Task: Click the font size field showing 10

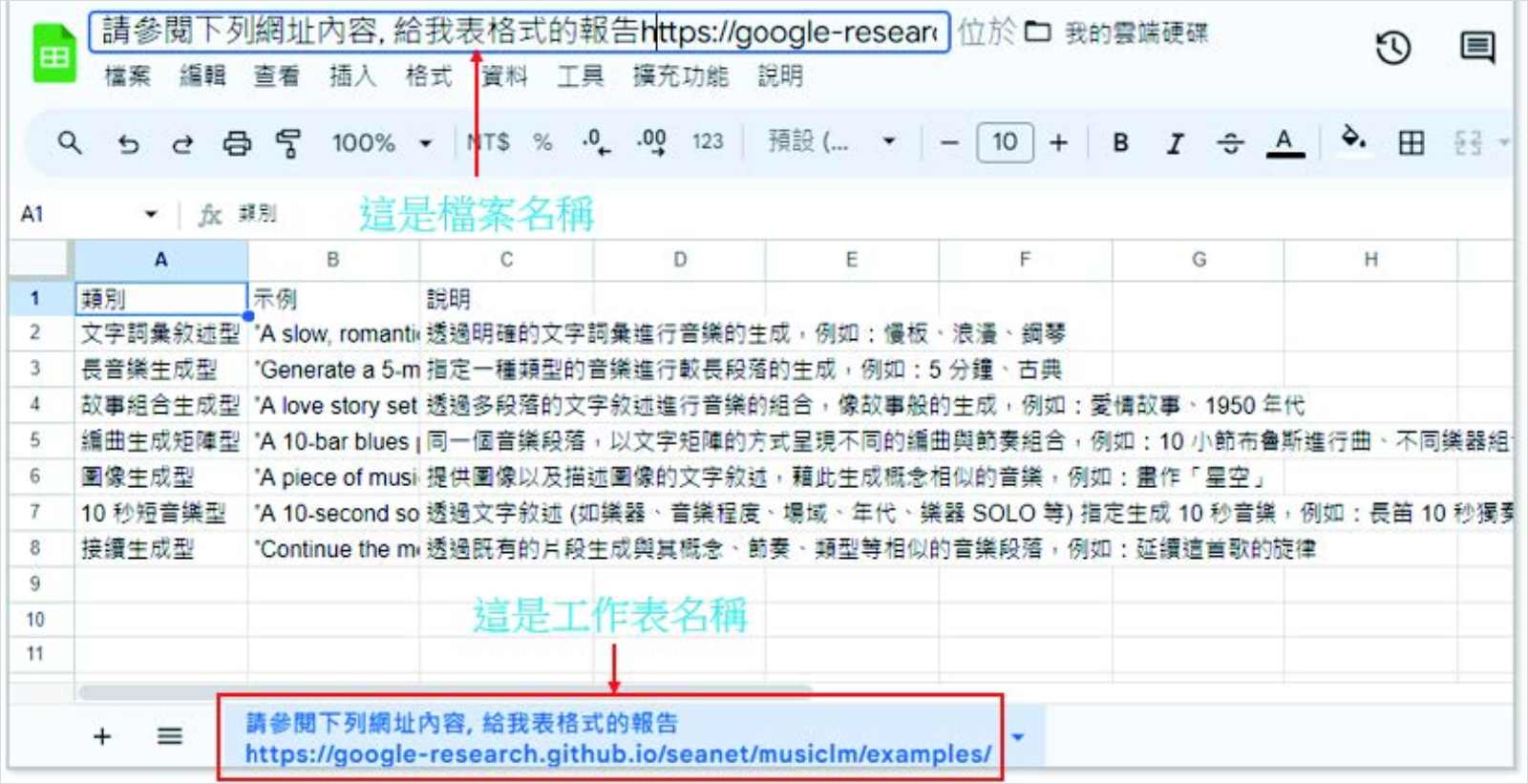Action: [1005, 142]
